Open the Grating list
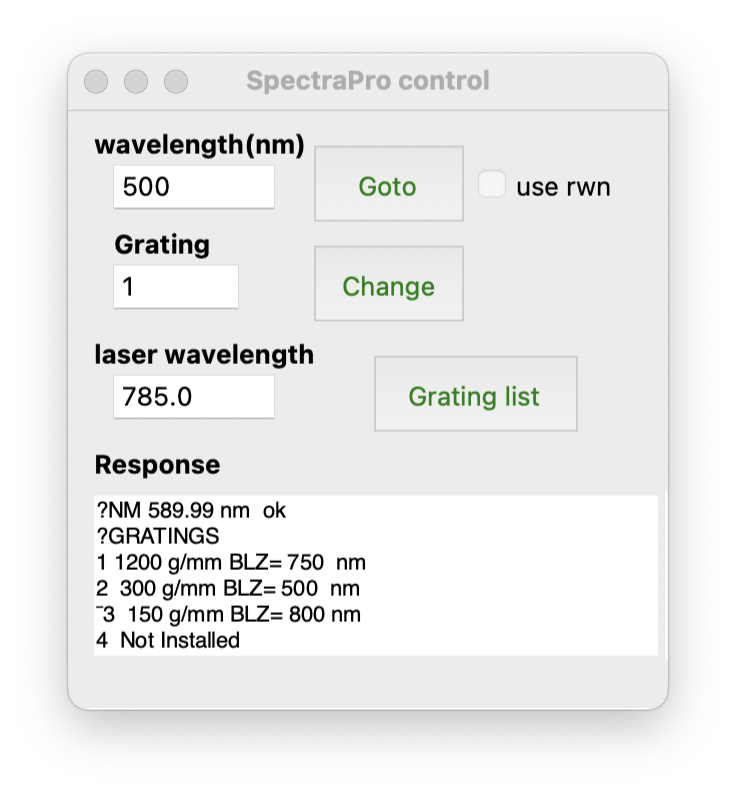The image size is (736, 792). [475, 394]
